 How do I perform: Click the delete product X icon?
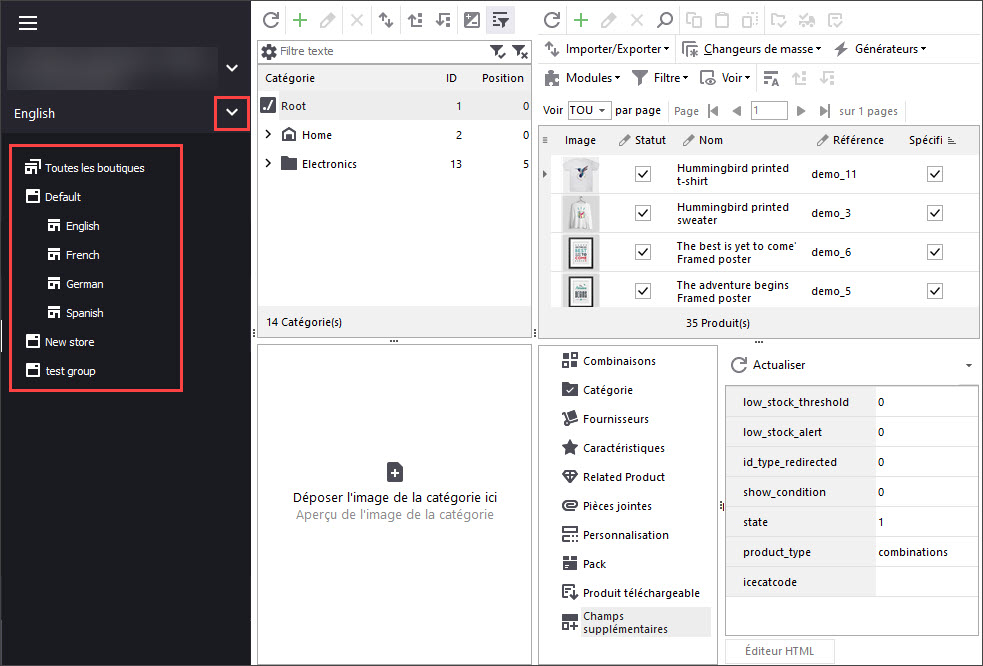pos(637,20)
